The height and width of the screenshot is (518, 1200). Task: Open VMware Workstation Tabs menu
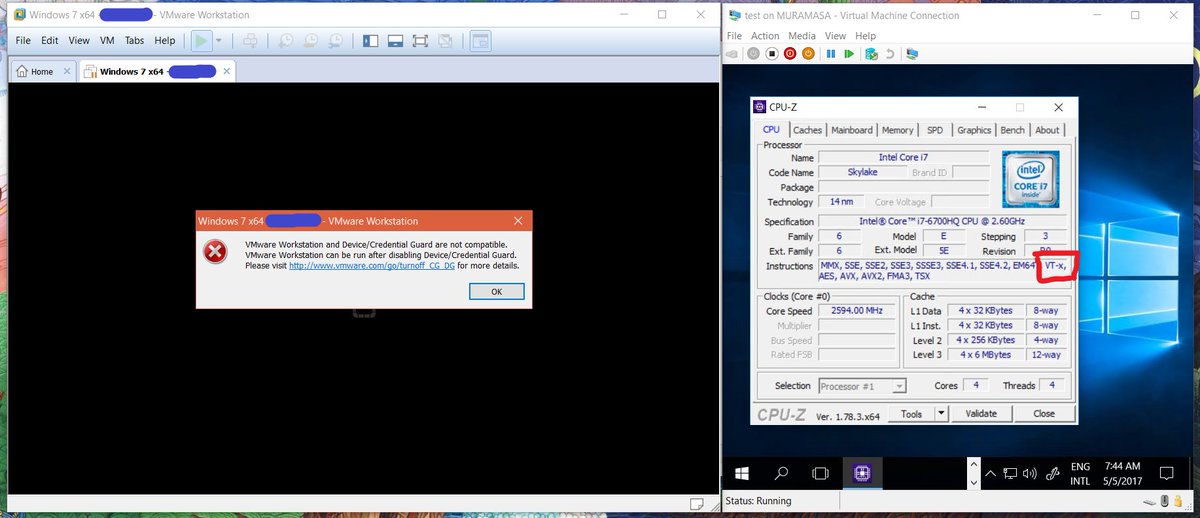tap(135, 41)
